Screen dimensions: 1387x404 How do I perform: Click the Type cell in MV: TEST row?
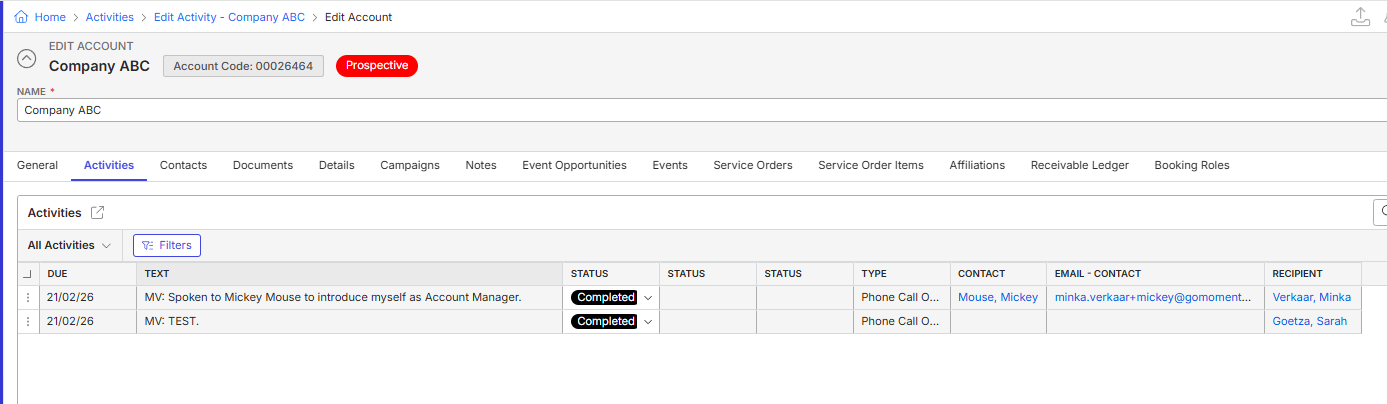click(902, 321)
